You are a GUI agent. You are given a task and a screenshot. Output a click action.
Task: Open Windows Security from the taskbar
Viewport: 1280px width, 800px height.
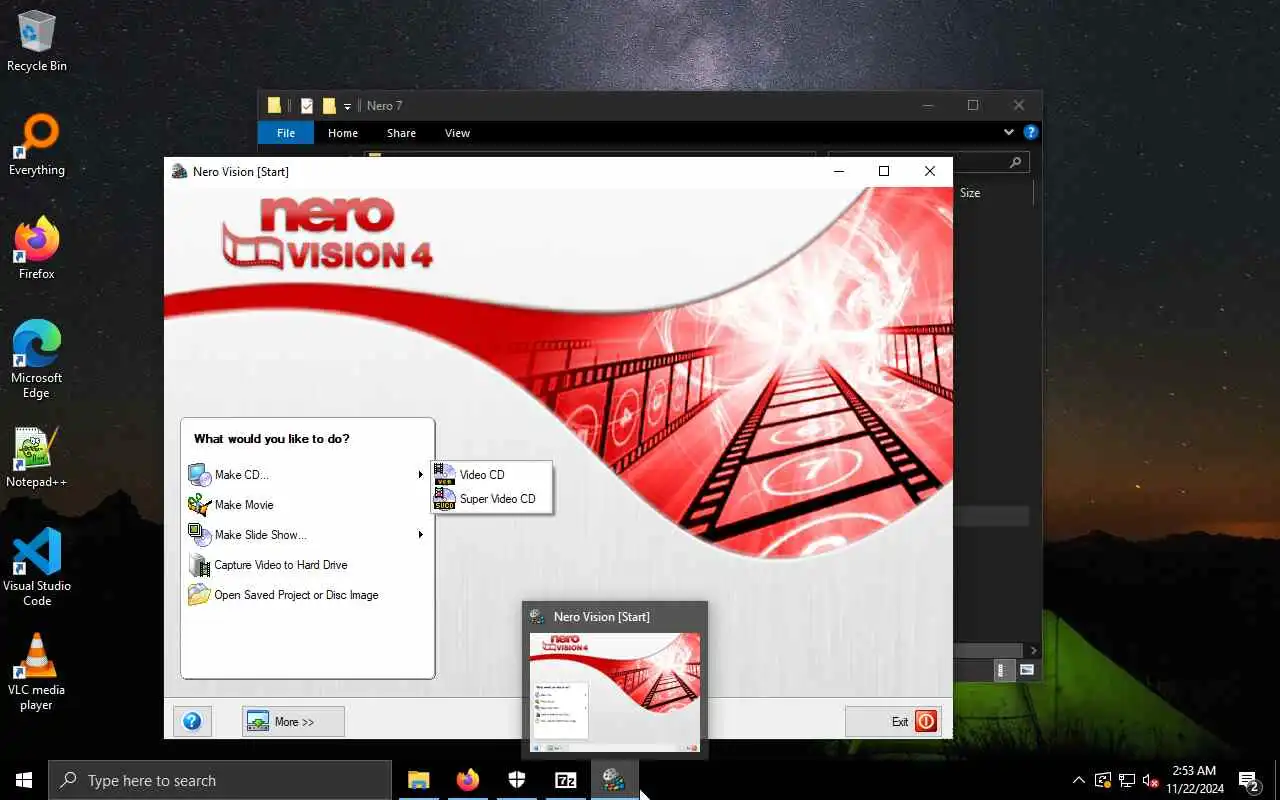(517, 780)
